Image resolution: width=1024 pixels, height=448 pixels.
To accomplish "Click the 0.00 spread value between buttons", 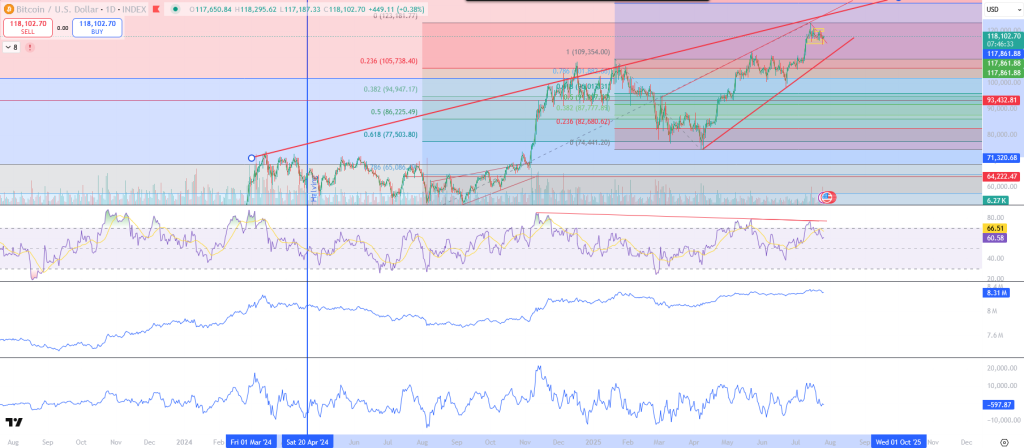I will click(63, 28).
